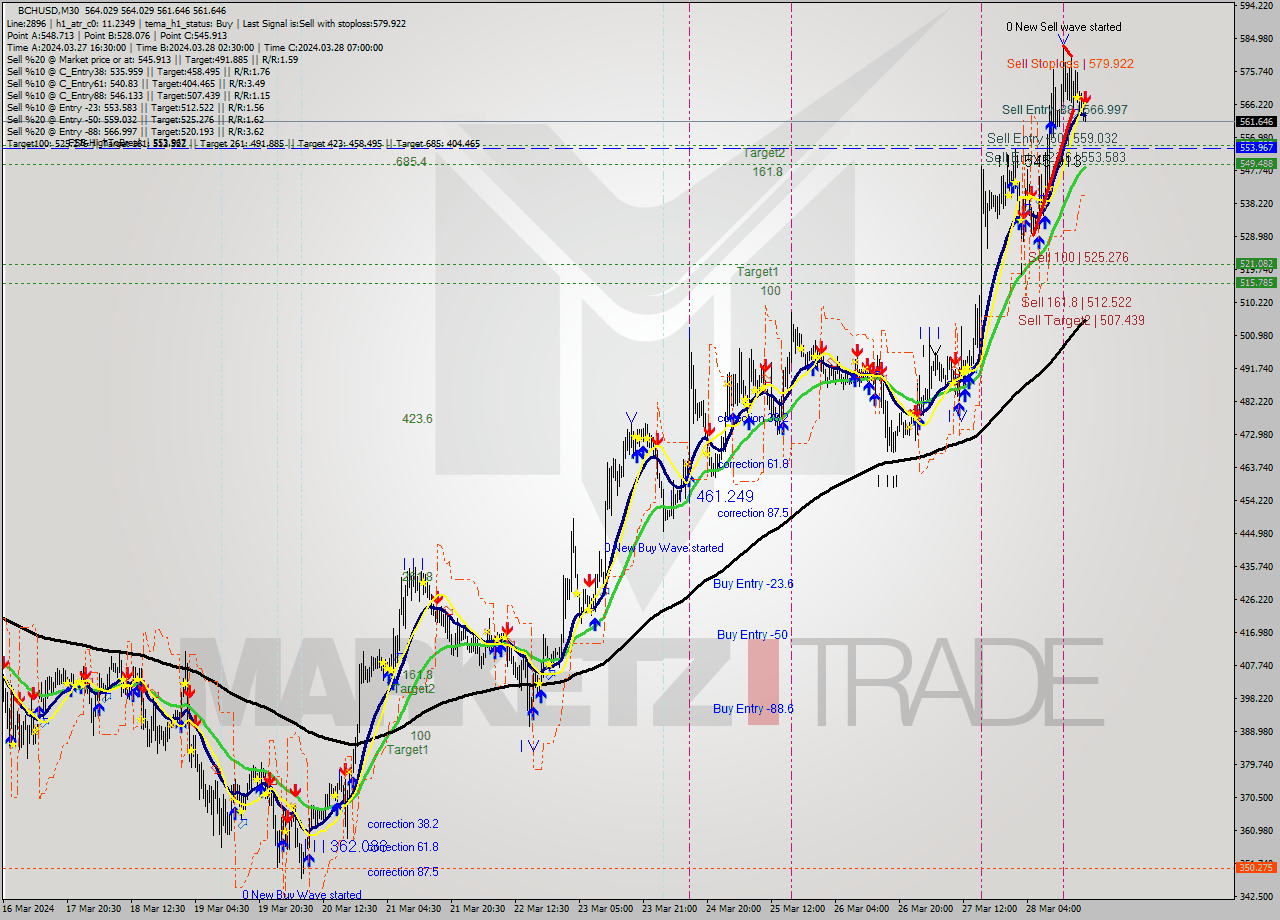Click the '20 Mar 12:30' time label
The width and height of the screenshot is (1280, 920).
point(352,909)
